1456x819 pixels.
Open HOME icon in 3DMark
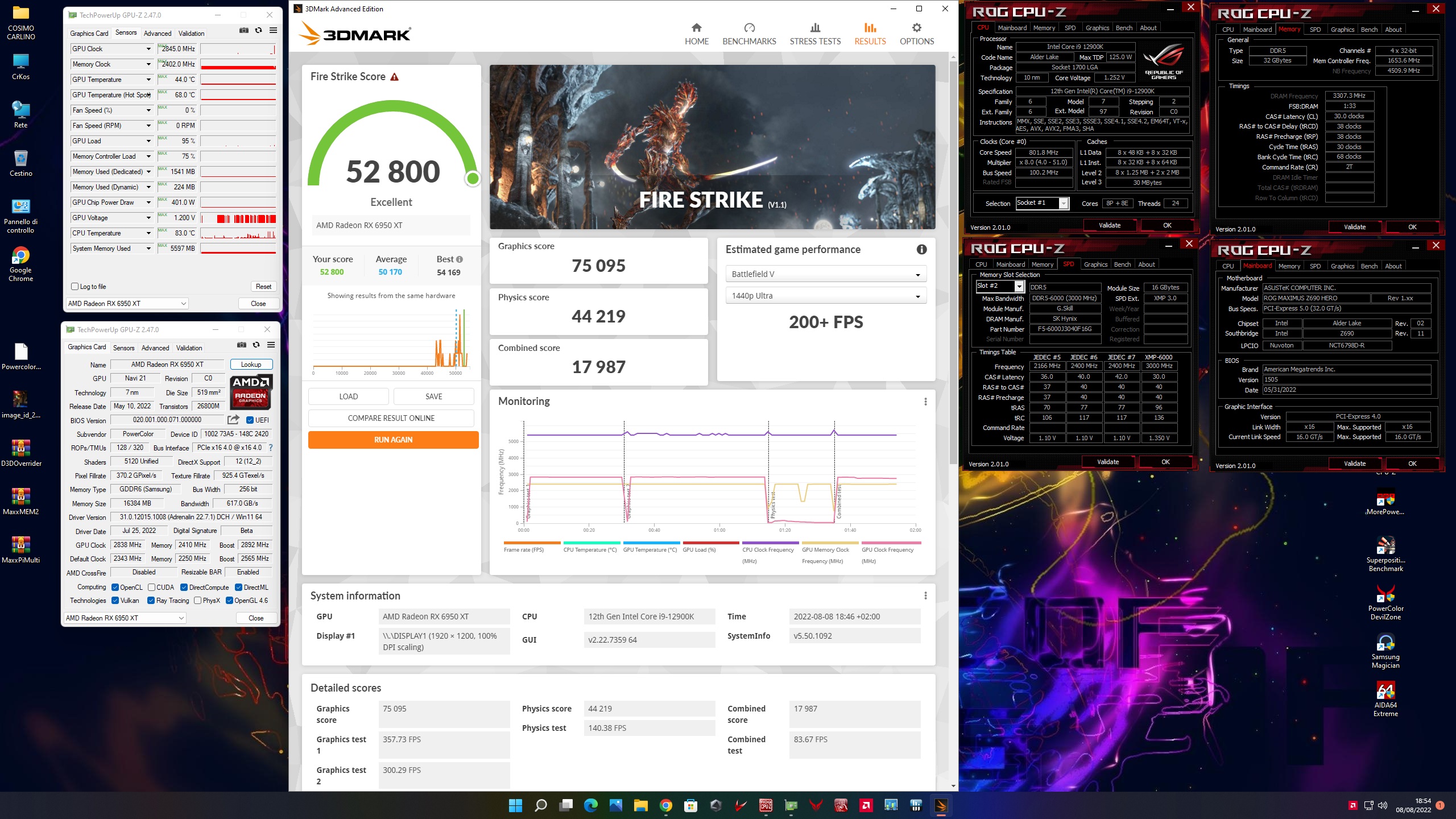(696, 28)
